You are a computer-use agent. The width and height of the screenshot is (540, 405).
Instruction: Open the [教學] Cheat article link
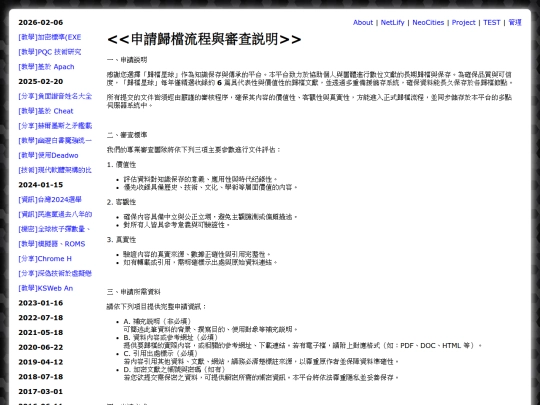point(46,111)
